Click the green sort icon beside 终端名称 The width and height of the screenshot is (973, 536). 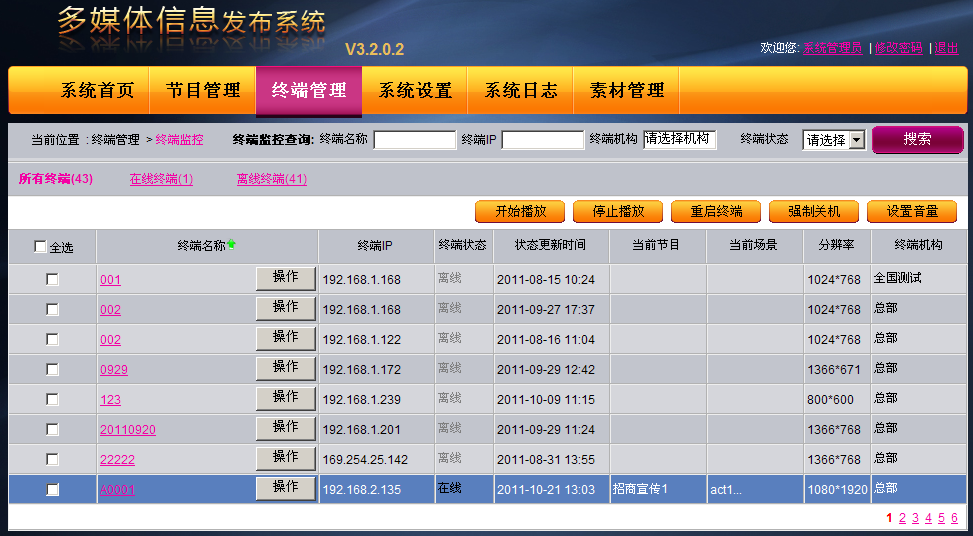click(x=232, y=243)
